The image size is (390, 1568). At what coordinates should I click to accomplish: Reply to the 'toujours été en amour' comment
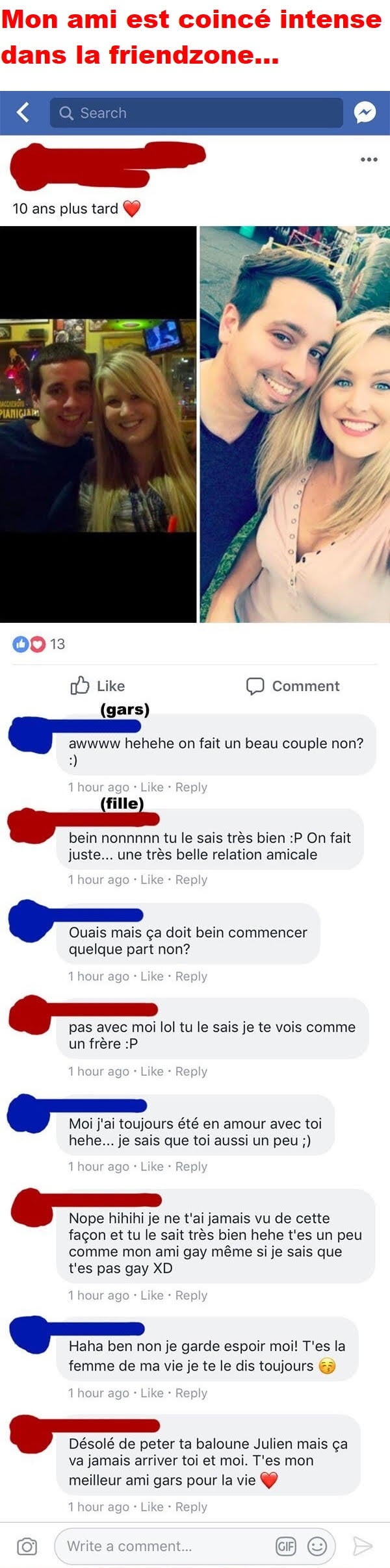click(191, 1167)
